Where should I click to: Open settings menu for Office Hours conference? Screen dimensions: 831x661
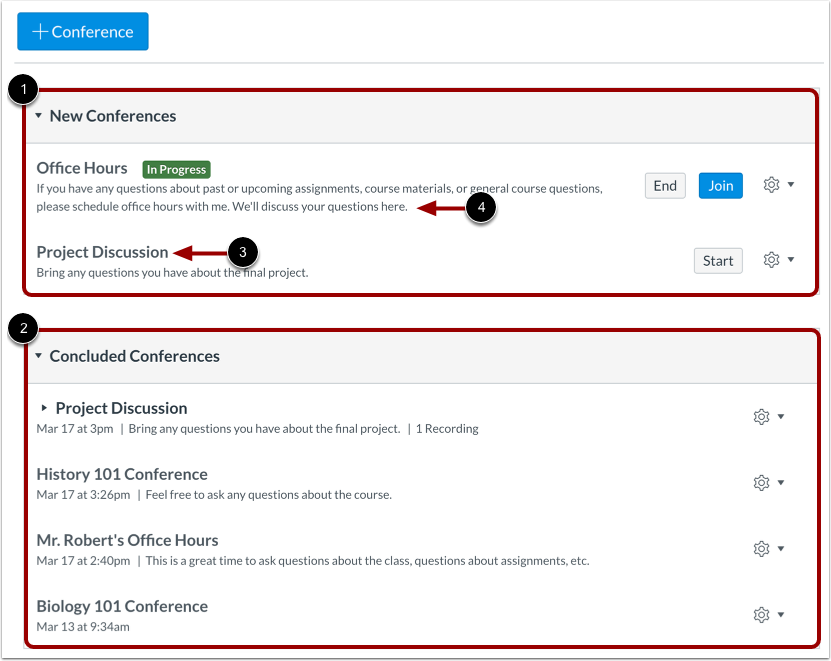[x=770, y=185]
